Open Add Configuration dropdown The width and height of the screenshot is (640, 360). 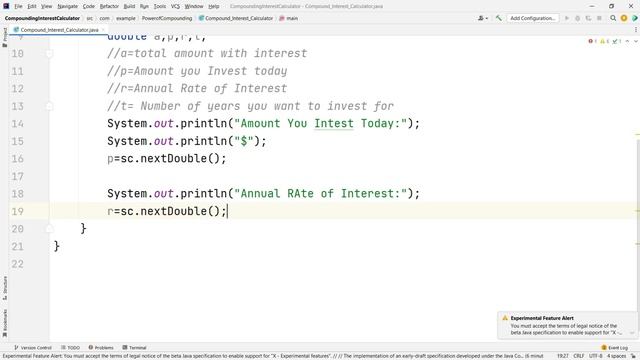(533, 18)
